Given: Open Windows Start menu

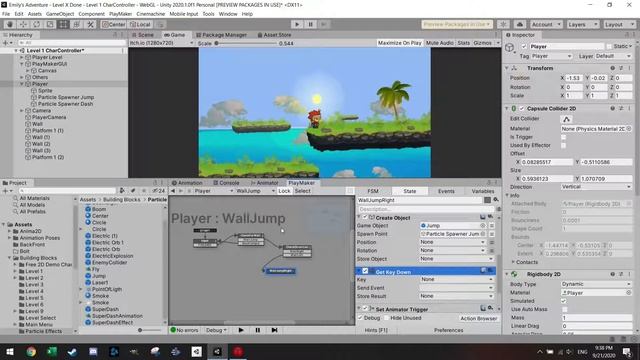Looking at the screenshot, I should coord(10,351).
